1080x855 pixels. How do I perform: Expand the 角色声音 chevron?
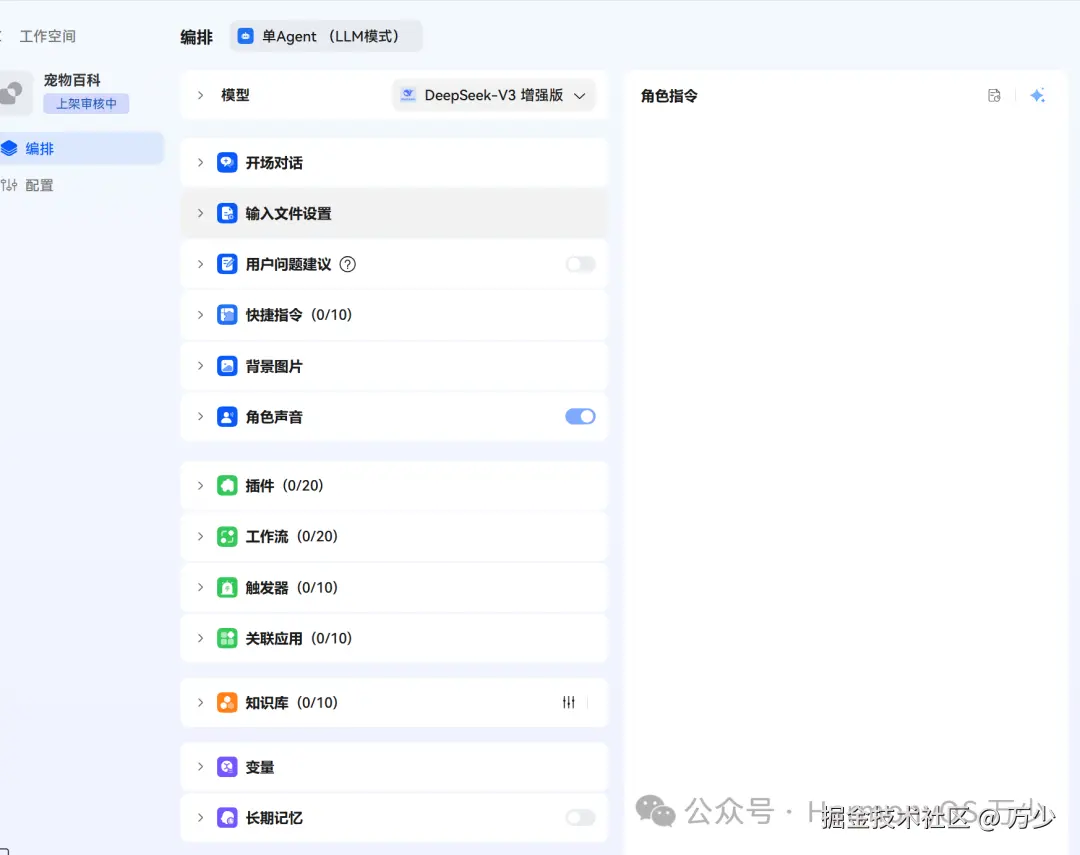pos(200,417)
